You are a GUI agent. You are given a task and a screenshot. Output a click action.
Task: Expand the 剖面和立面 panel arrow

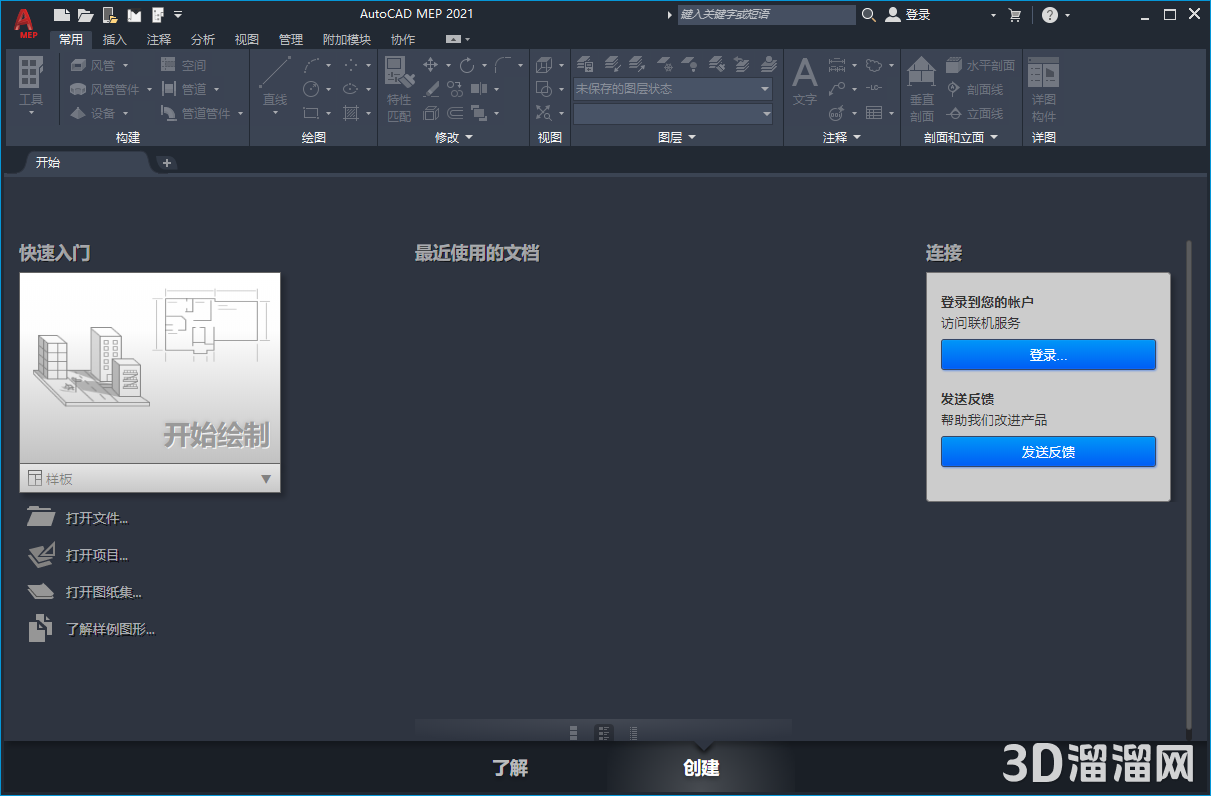coord(994,138)
